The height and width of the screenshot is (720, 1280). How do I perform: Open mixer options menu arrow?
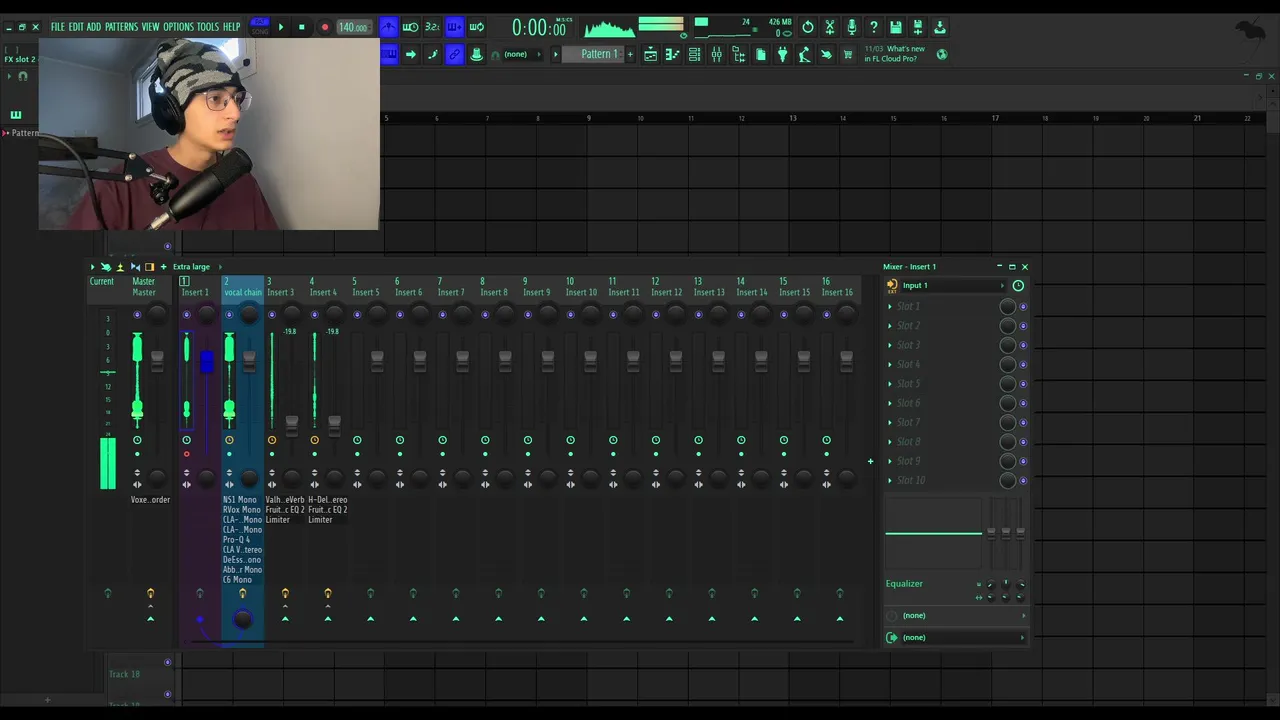[x=93, y=267]
